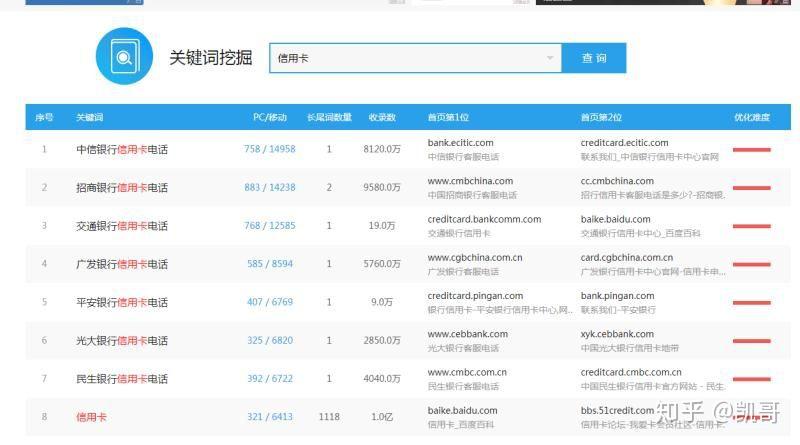This screenshot has height=445, width=800.
Task: Sort by the PC/移动 column header
Action: click(x=270, y=117)
